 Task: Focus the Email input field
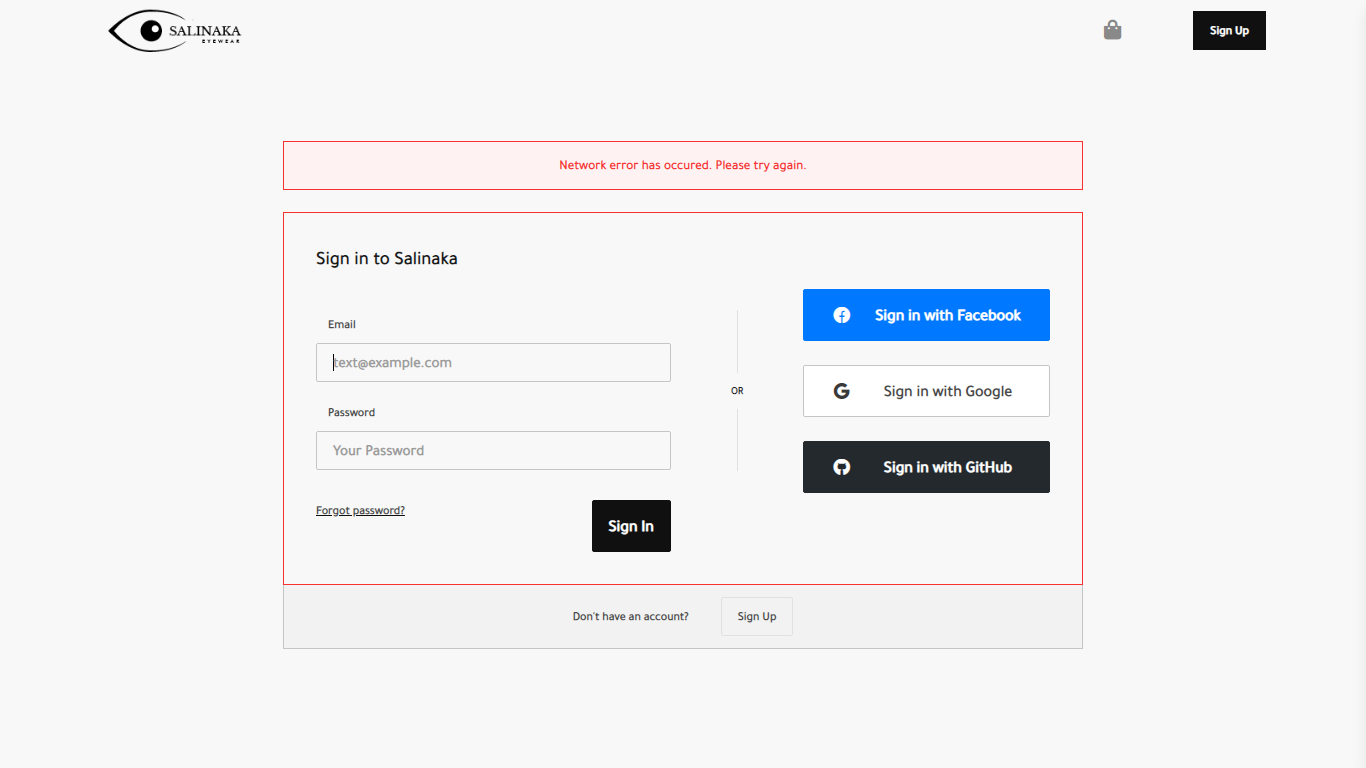click(493, 362)
